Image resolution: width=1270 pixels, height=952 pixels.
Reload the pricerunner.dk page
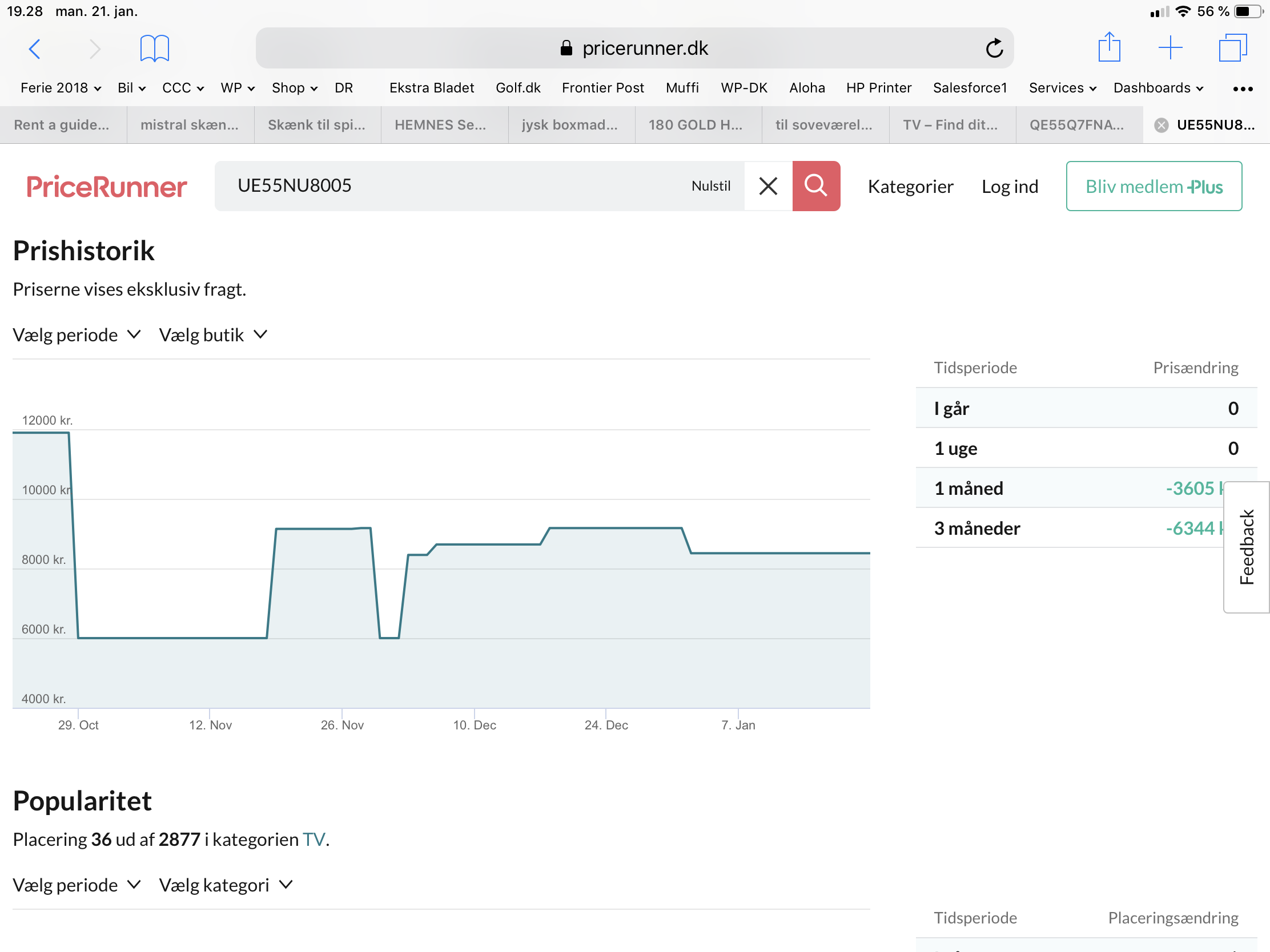(x=994, y=49)
